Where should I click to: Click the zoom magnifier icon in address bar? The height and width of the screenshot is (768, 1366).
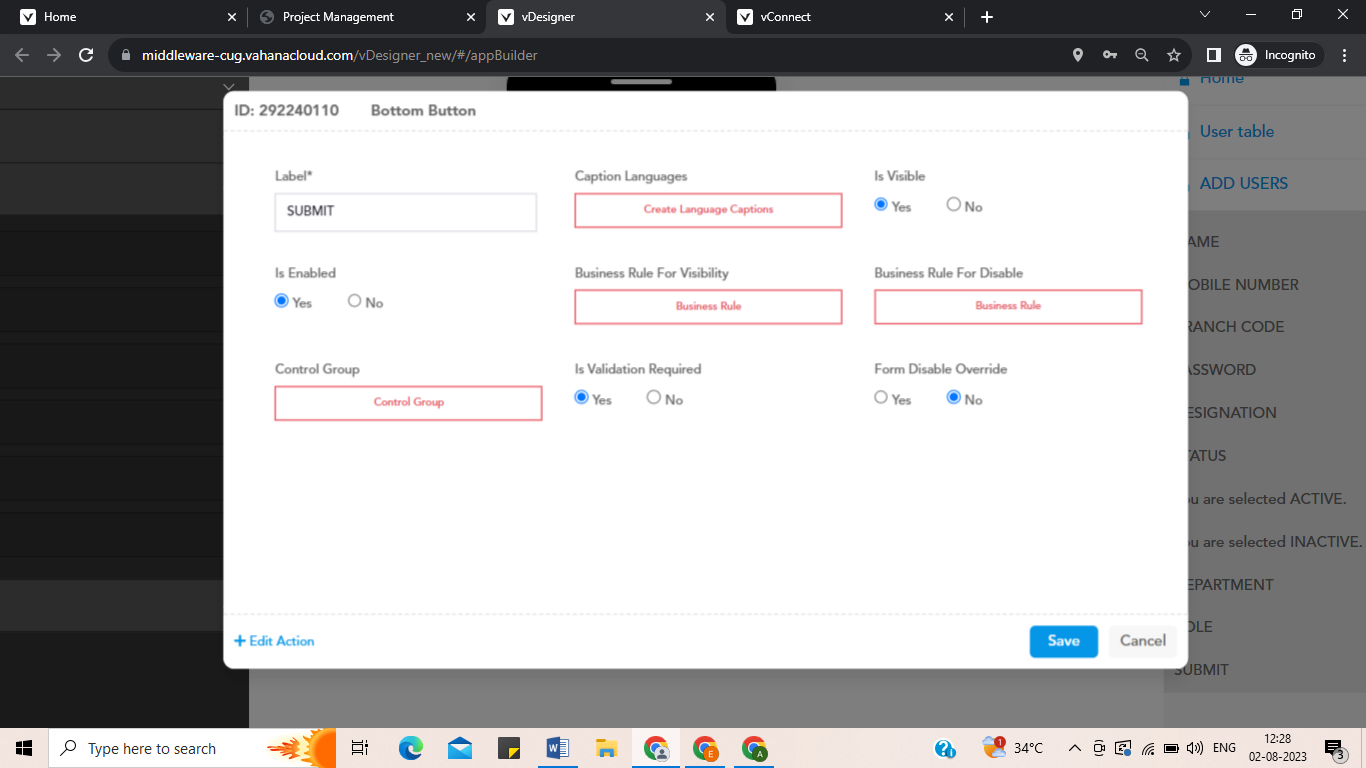(1142, 55)
